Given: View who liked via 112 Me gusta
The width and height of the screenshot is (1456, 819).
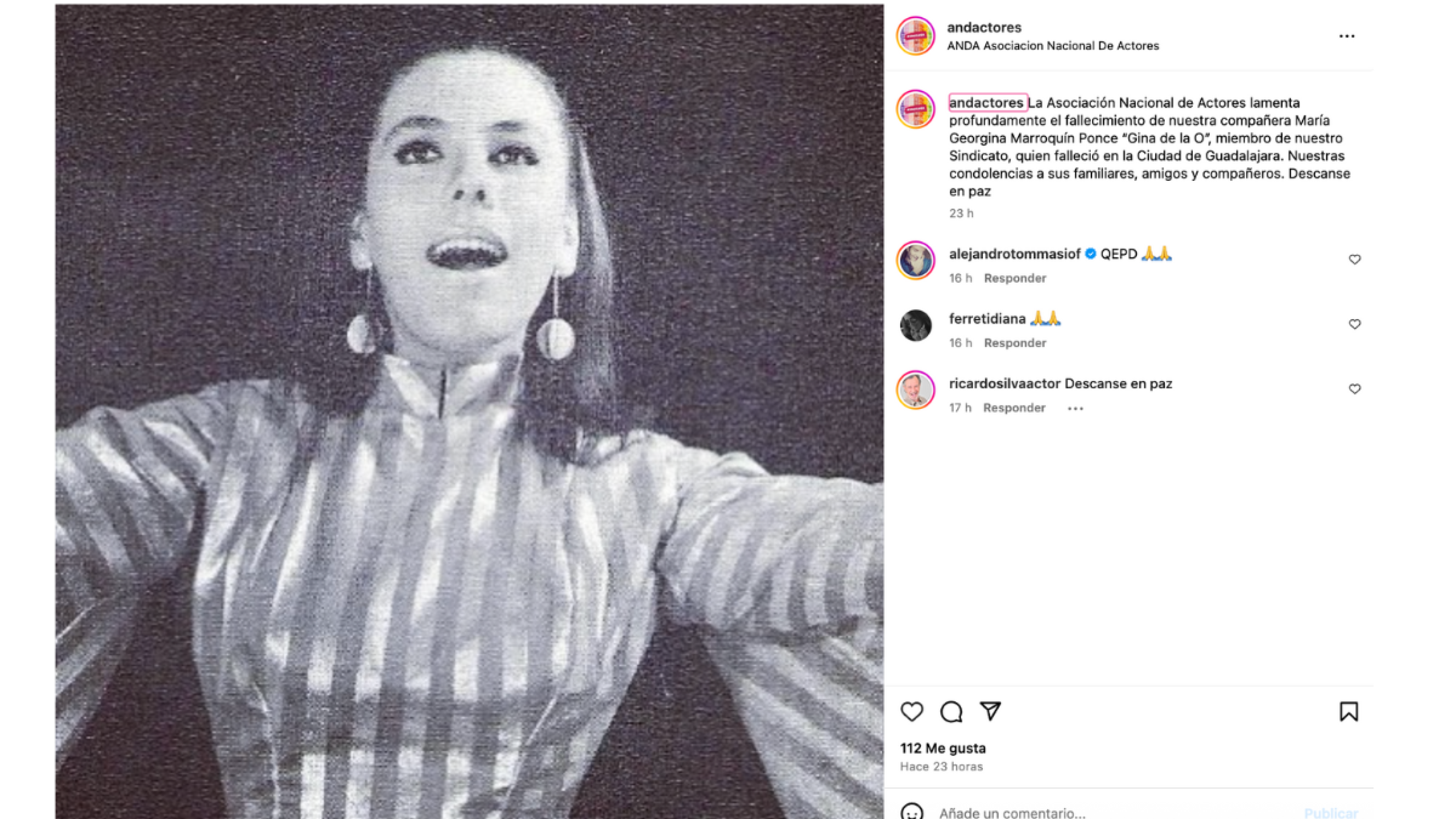Looking at the screenshot, I should tap(944, 748).
